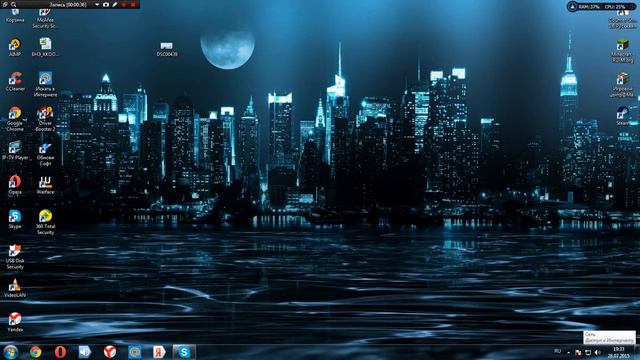Open Google Chrome from the taskbar

tap(36, 352)
